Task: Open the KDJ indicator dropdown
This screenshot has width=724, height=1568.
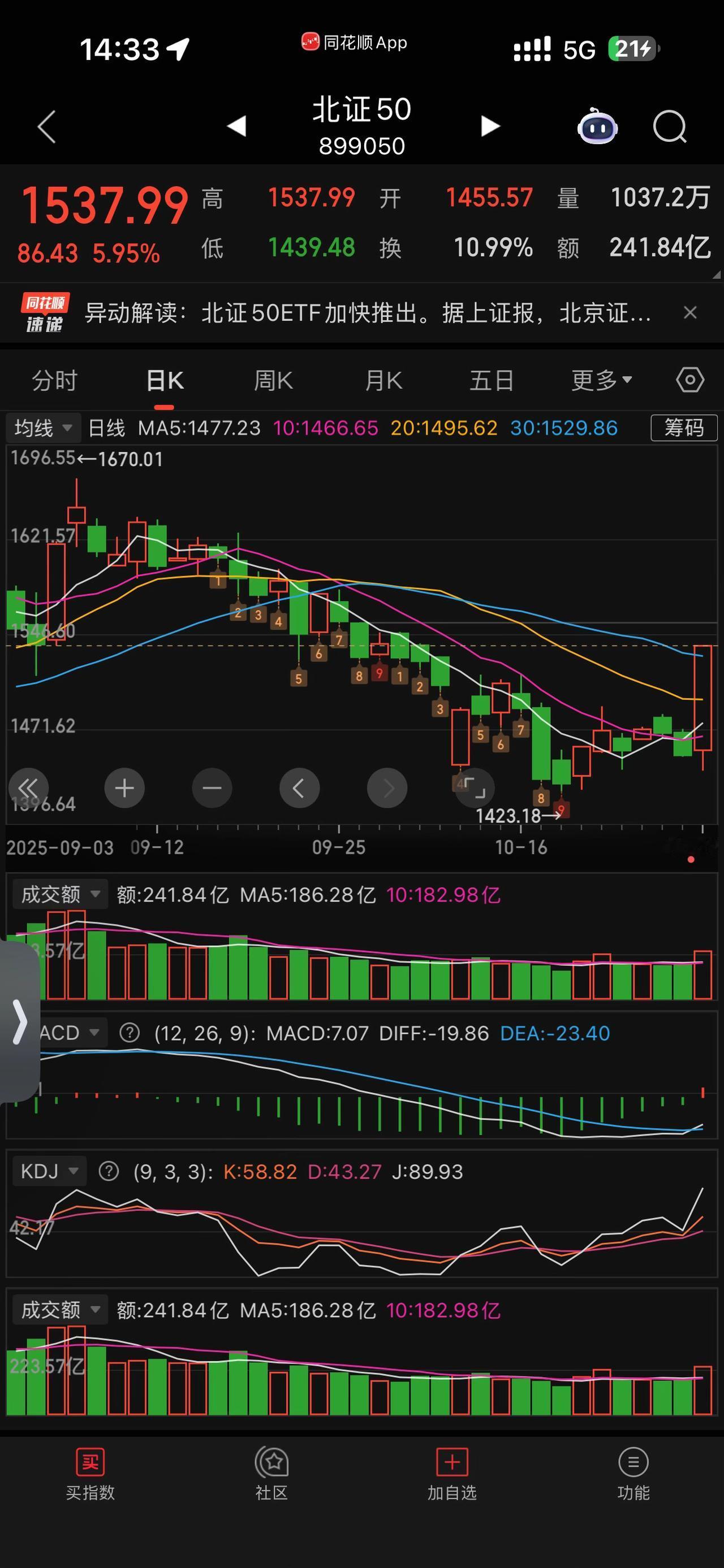Action: pos(49,1171)
